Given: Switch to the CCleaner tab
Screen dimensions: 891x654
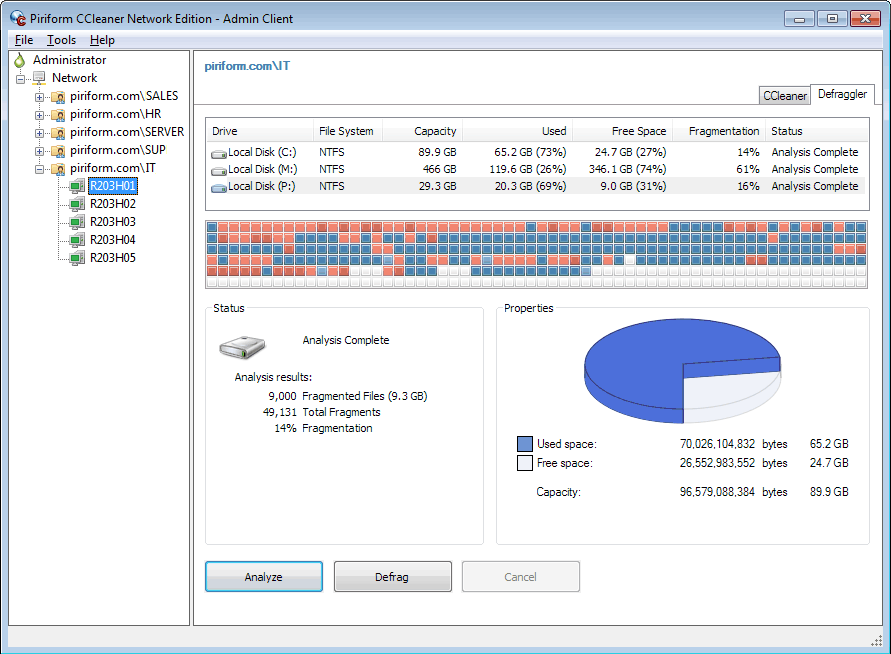Looking at the screenshot, I should [784, 96].
